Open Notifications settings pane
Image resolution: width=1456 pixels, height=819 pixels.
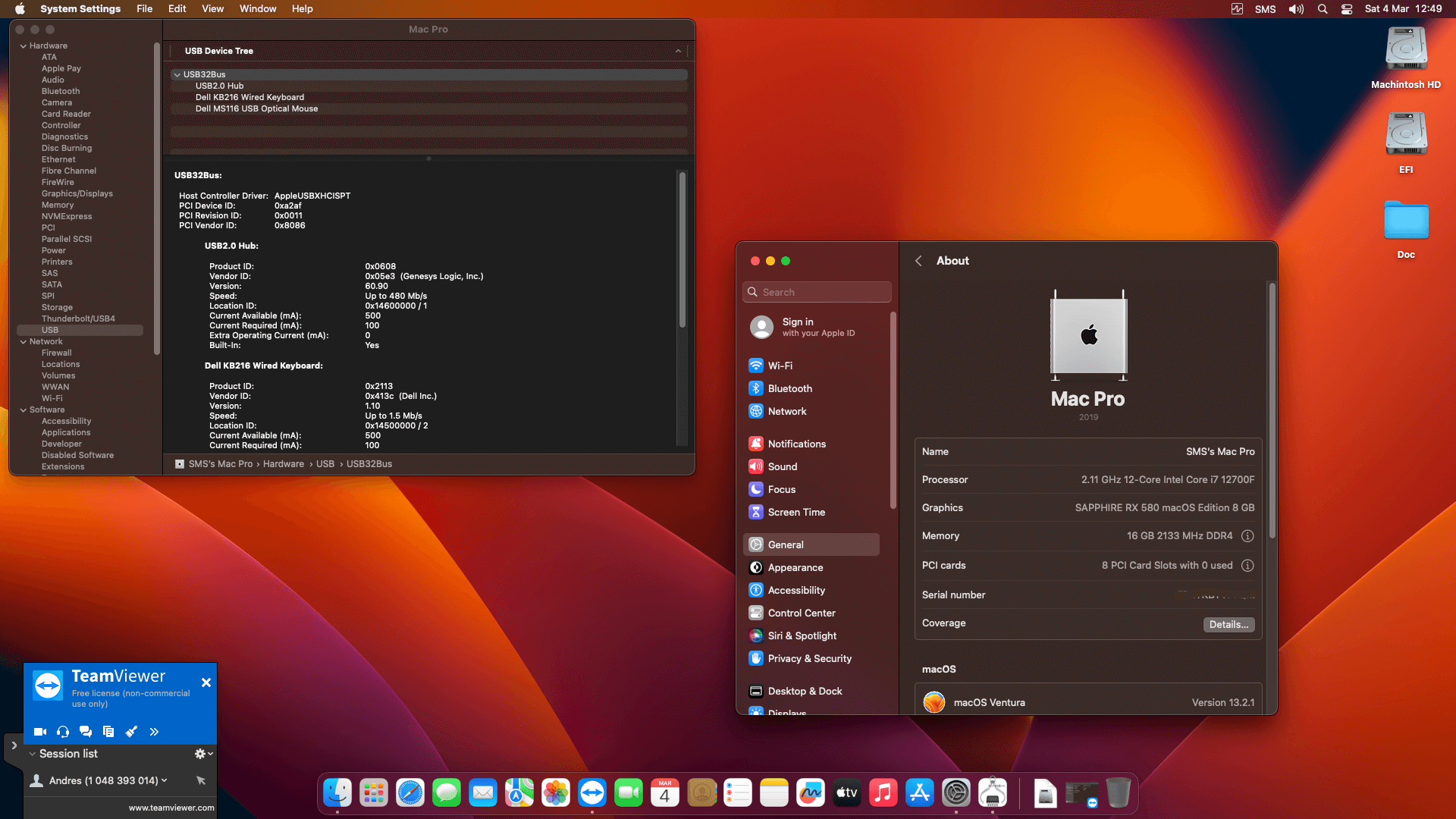(x=796, y=444)
